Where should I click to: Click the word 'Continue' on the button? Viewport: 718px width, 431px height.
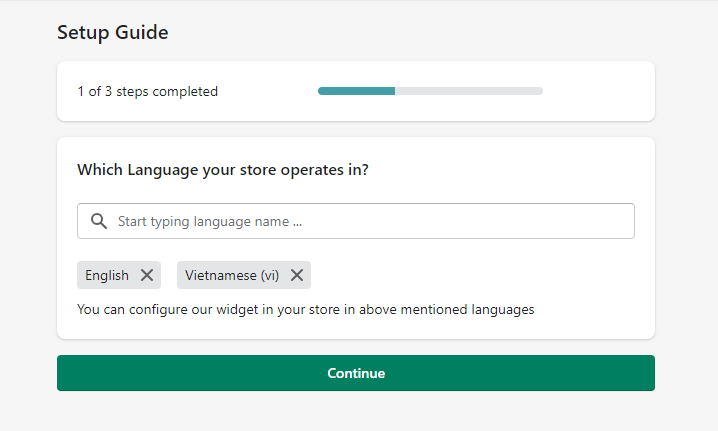pos(356,373)
